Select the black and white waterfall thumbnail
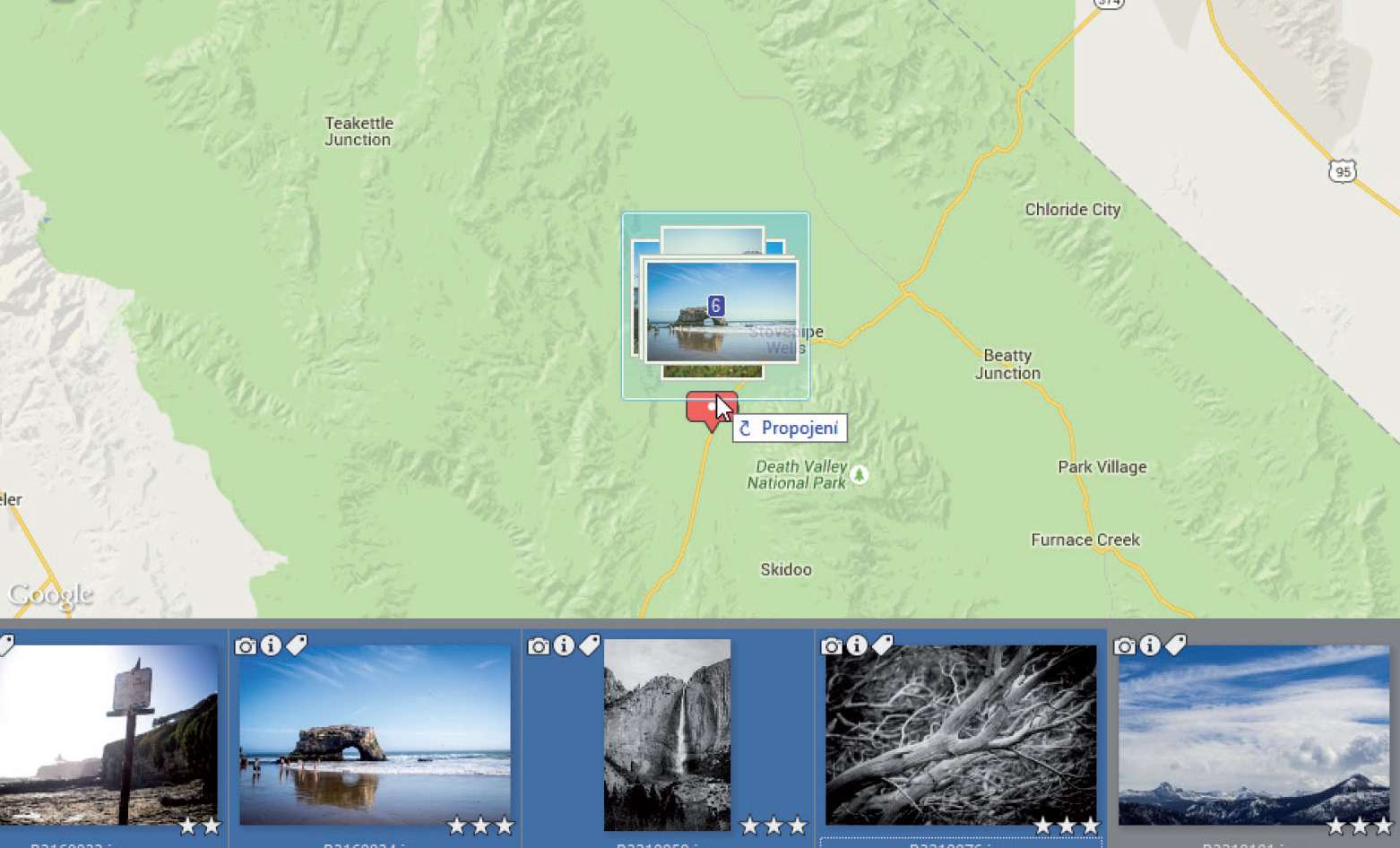This screenshot has width=1400, height=848. [x=667, y=735]
